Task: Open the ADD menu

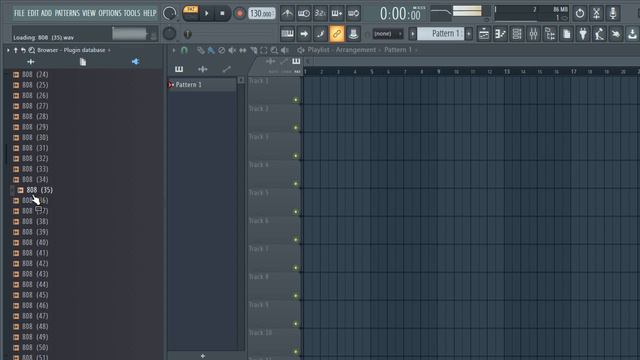Action: click(x=46, y=13)
